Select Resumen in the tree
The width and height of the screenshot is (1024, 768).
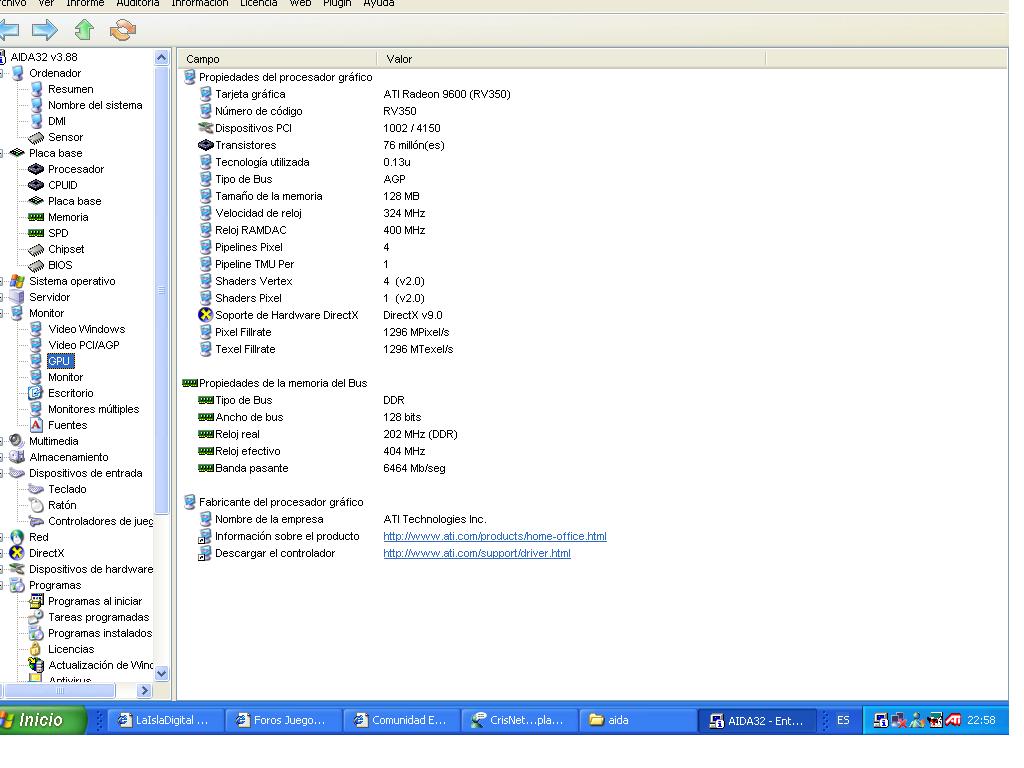tap(71, 89)
